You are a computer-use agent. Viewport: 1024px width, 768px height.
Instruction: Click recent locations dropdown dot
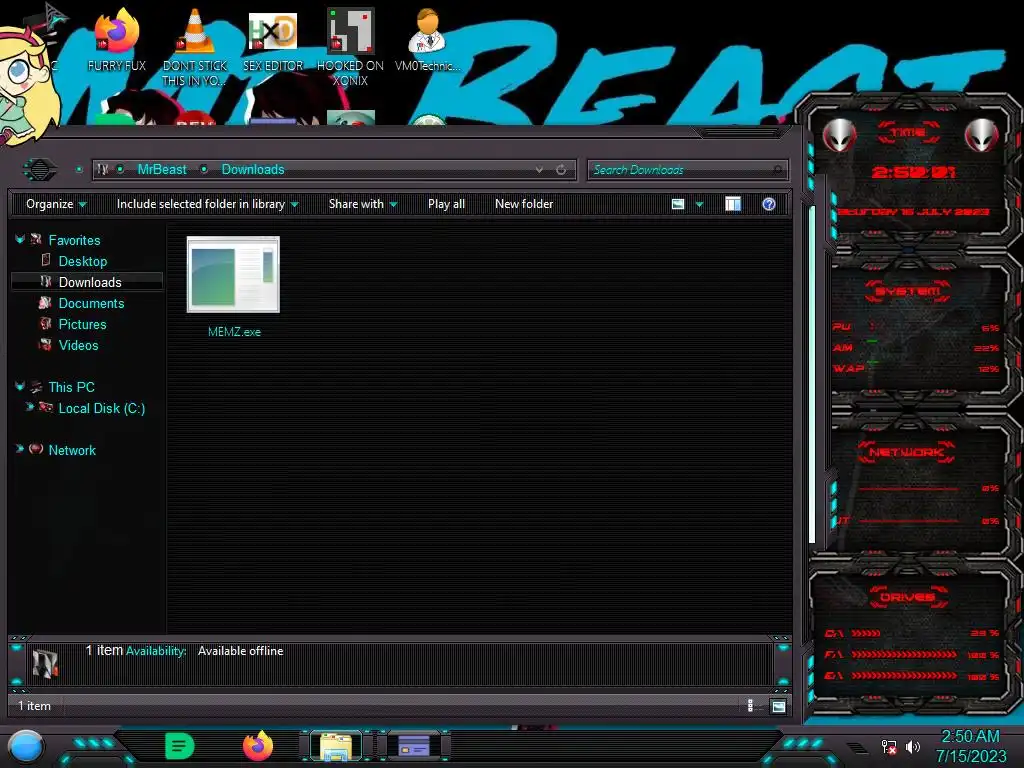pos(79,170)
